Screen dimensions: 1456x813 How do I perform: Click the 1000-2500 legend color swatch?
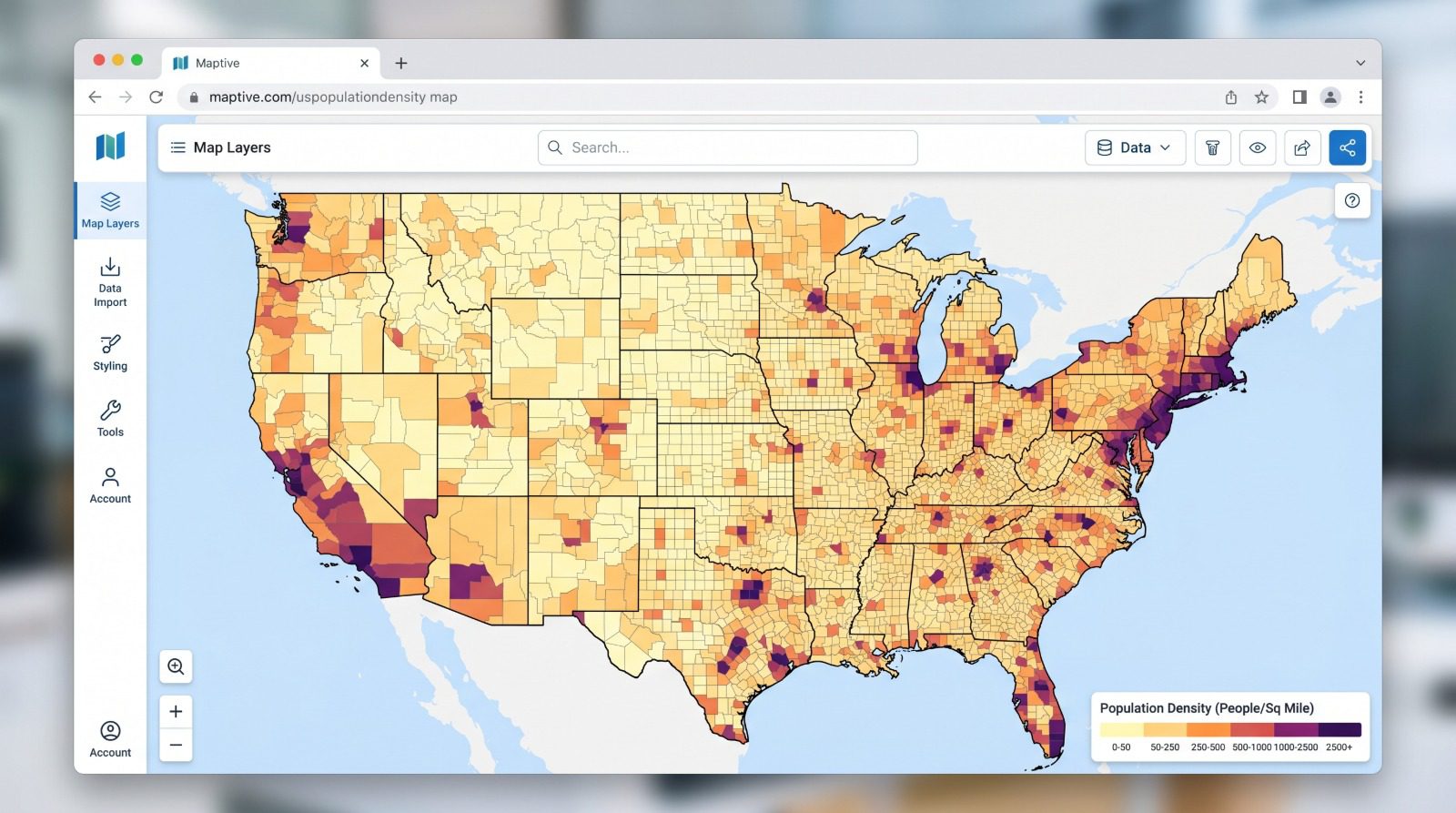(1296, 729)
